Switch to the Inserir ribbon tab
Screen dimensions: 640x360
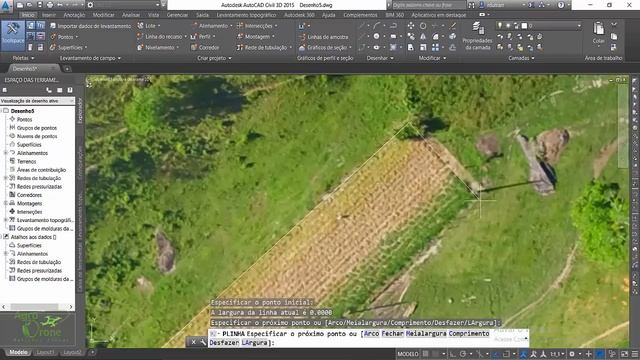click(49, 15)
